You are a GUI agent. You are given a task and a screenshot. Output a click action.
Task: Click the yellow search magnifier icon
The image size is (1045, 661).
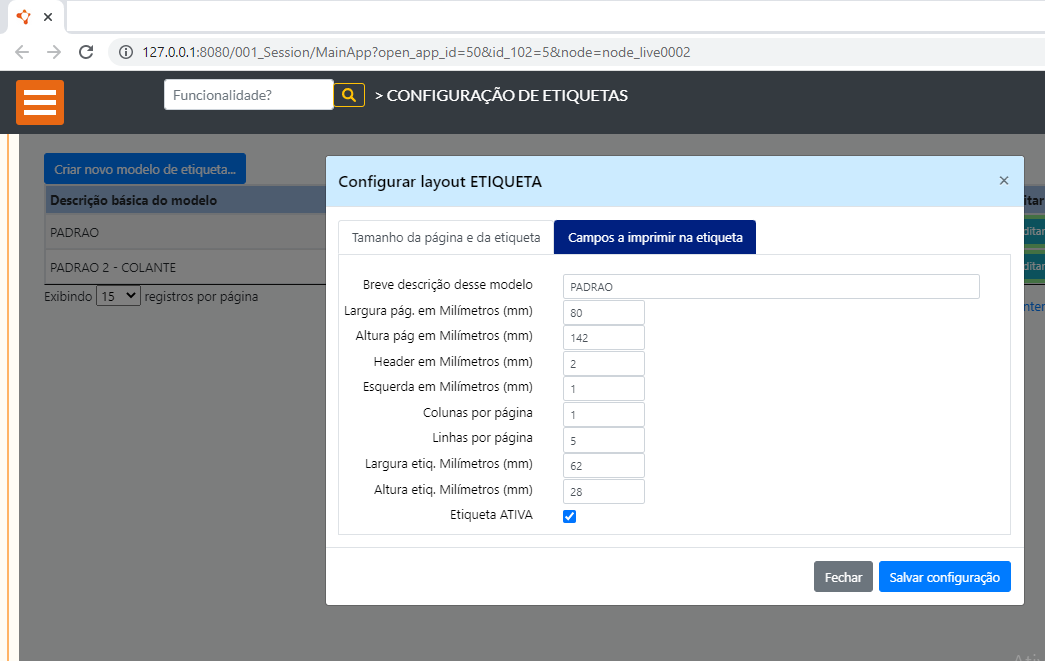tap(349, 95)
